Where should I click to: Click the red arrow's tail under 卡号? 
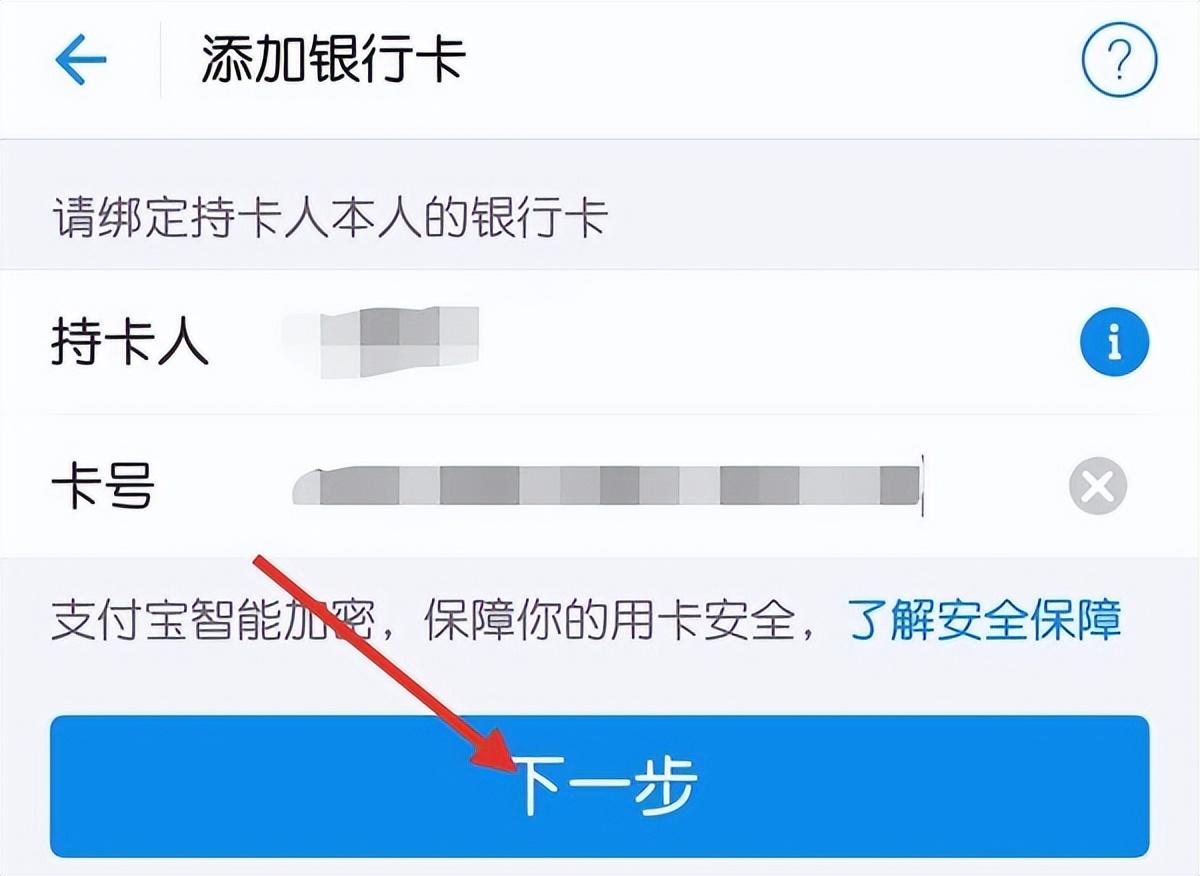[262, 562]
